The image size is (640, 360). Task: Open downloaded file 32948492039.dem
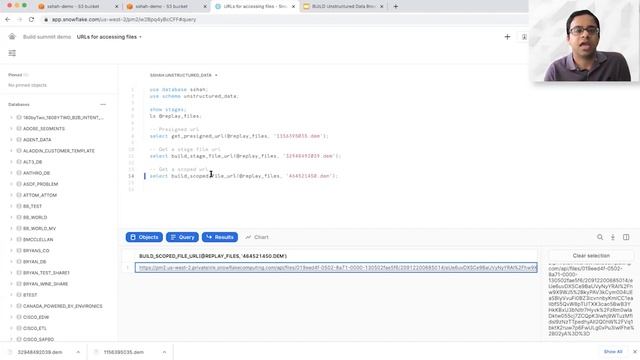(40, 352)
